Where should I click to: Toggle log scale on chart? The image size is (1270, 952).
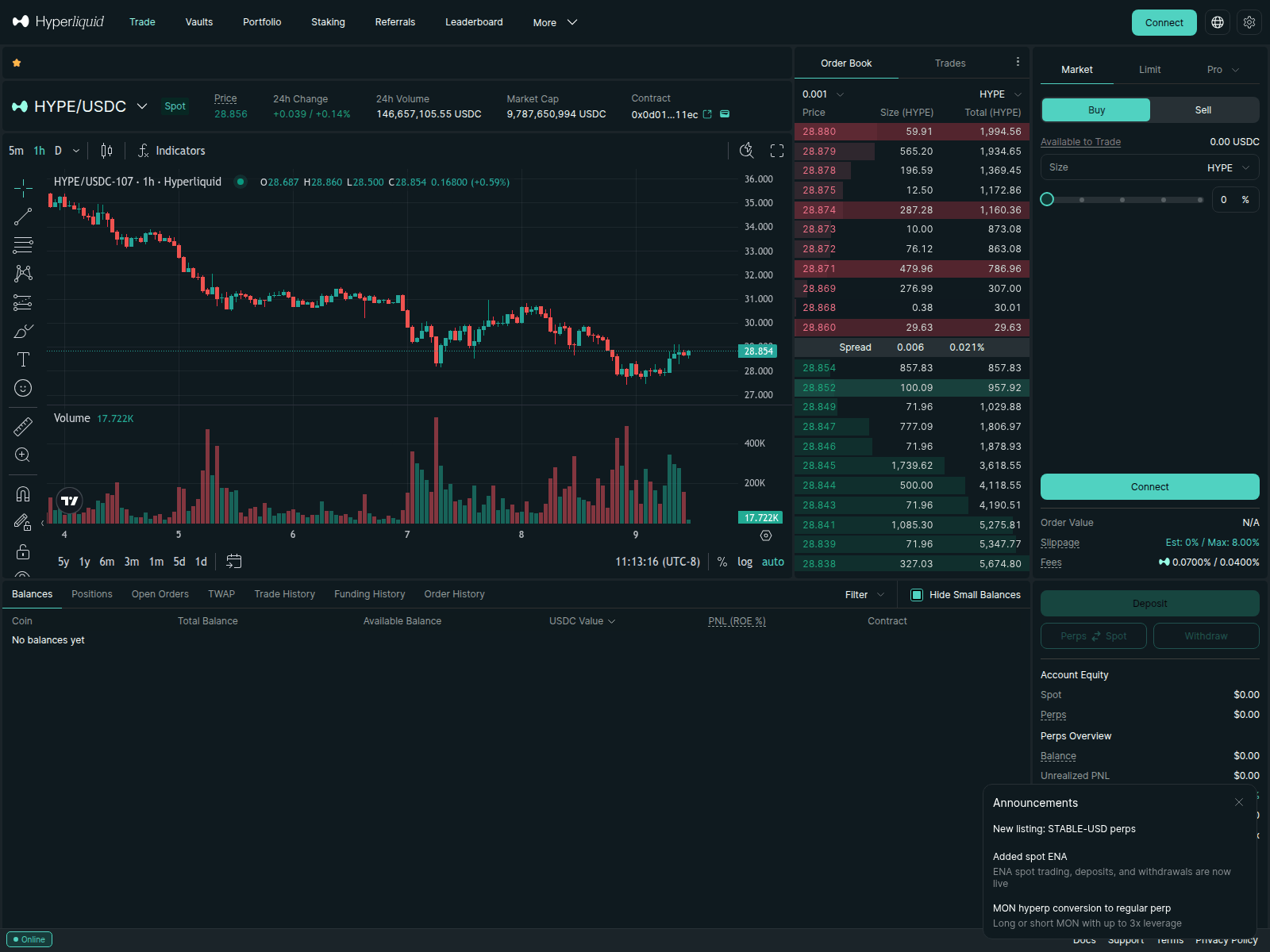[745, 562]
